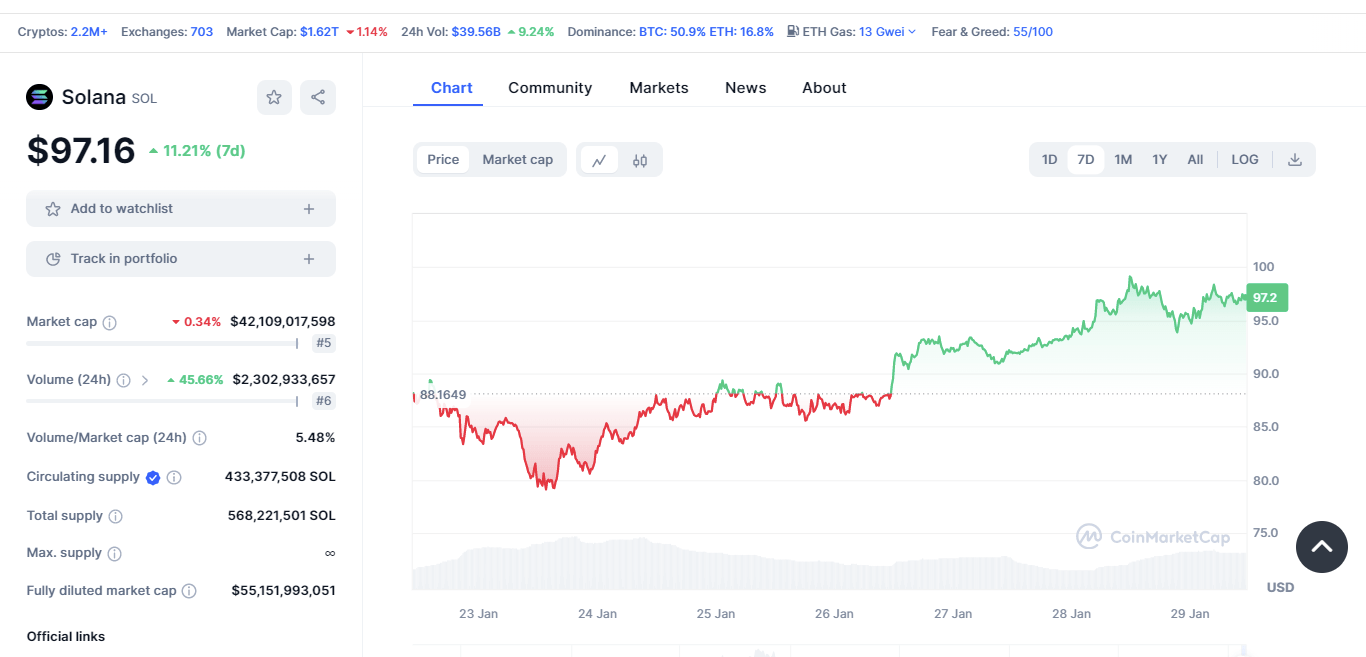Set chart range to All

(1195, 160)
